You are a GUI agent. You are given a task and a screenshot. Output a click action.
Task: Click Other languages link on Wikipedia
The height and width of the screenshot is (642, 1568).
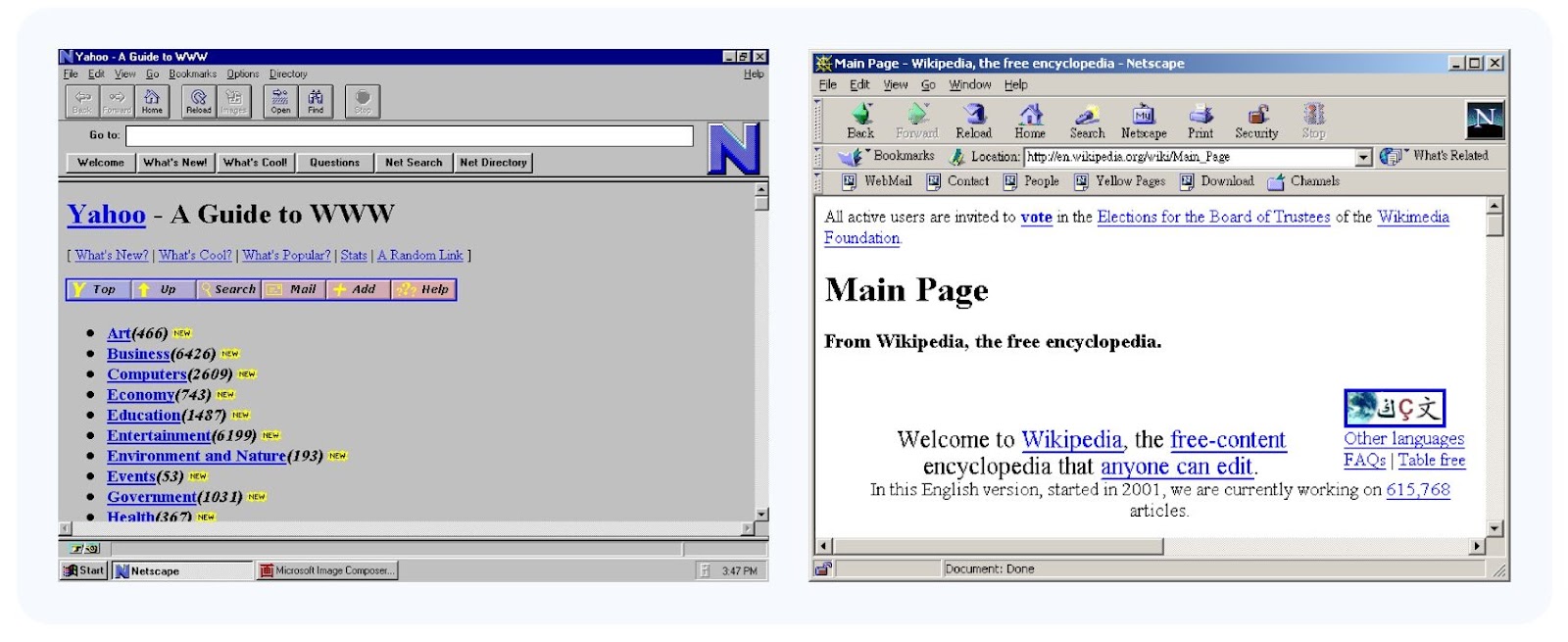(x=1403, y=439)
